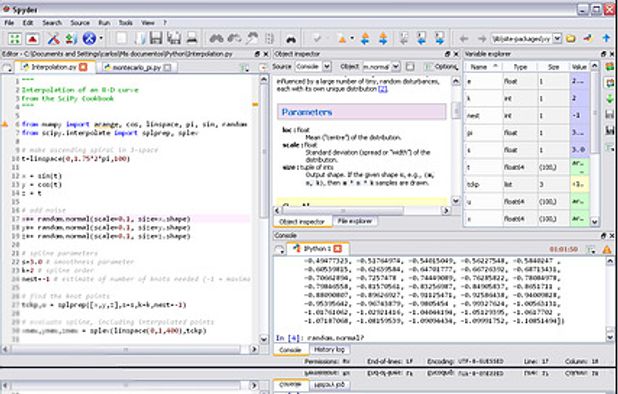Click the console input line 'In [4]: random.normal?'
Viewport: 618px width, 394px height.
(320, 338)
